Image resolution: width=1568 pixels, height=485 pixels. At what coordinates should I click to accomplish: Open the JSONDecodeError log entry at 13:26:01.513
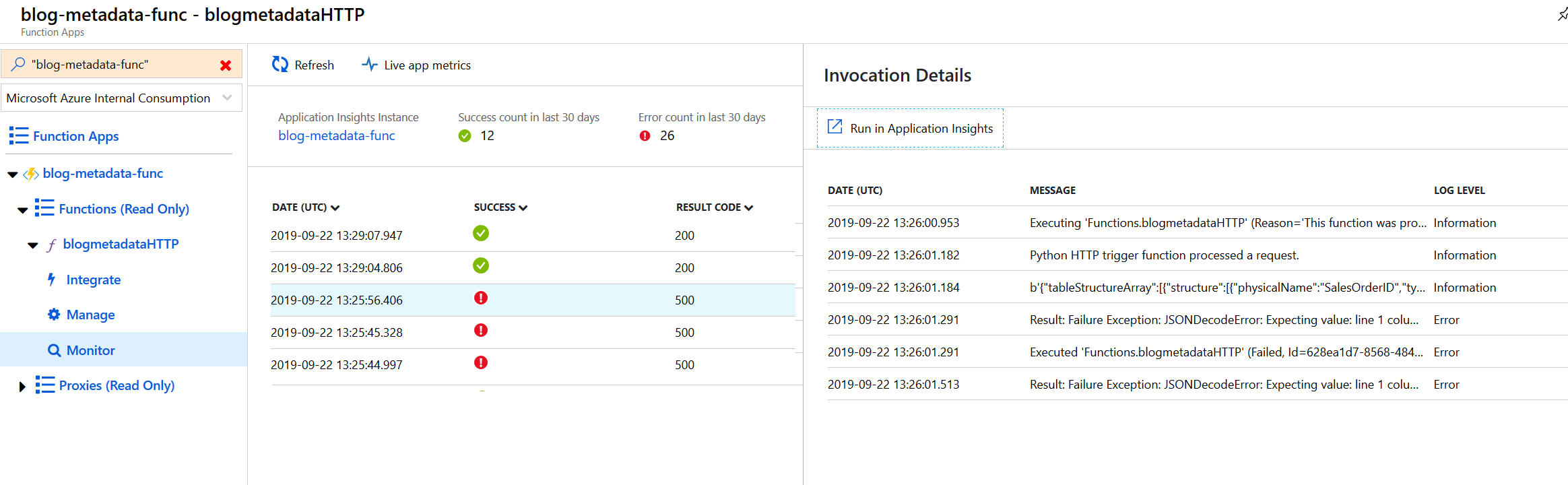[x=1223, y=385]
